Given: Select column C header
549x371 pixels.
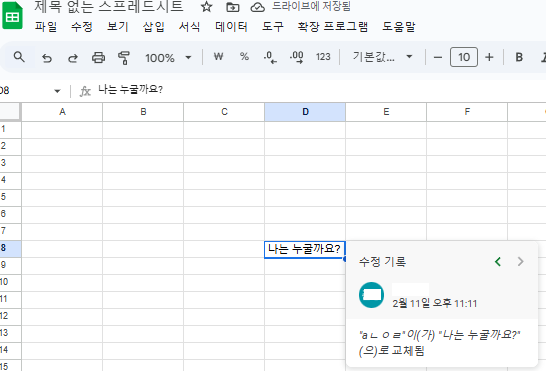Looking at the screenshot, I should click(224, 112).
